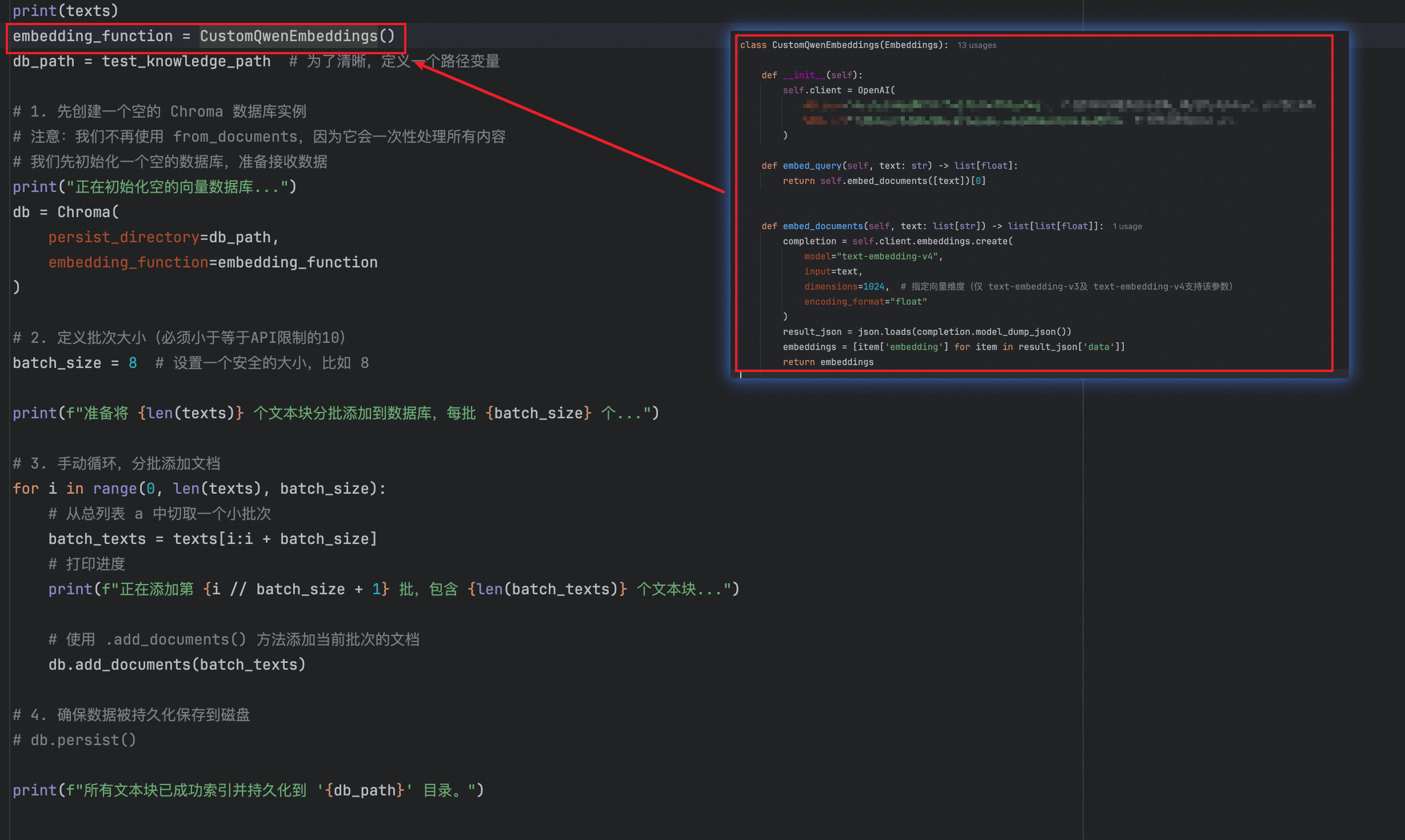Click the persist_directory keyword argument
Viewport: 1405px width, 840px height.
123,237
